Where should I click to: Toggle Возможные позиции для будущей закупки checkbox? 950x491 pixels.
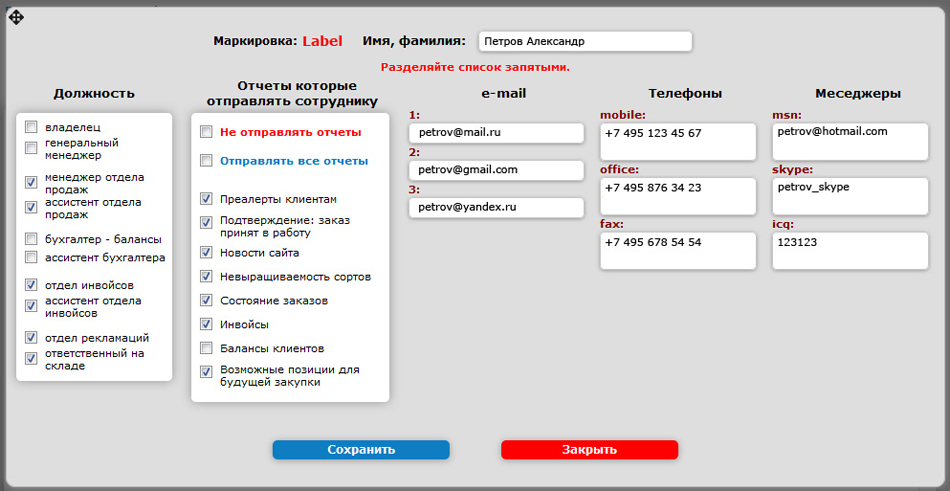207,372
